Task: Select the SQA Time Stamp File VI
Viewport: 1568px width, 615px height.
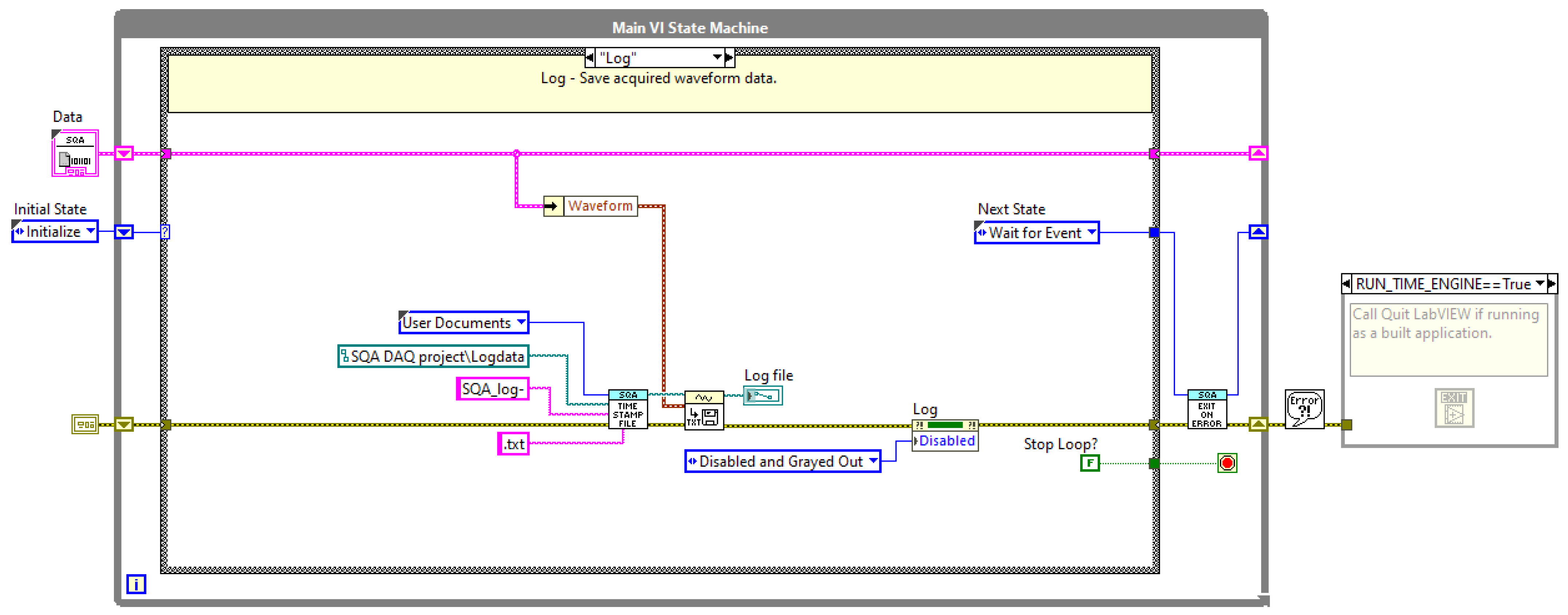Action: pos(628,410)
